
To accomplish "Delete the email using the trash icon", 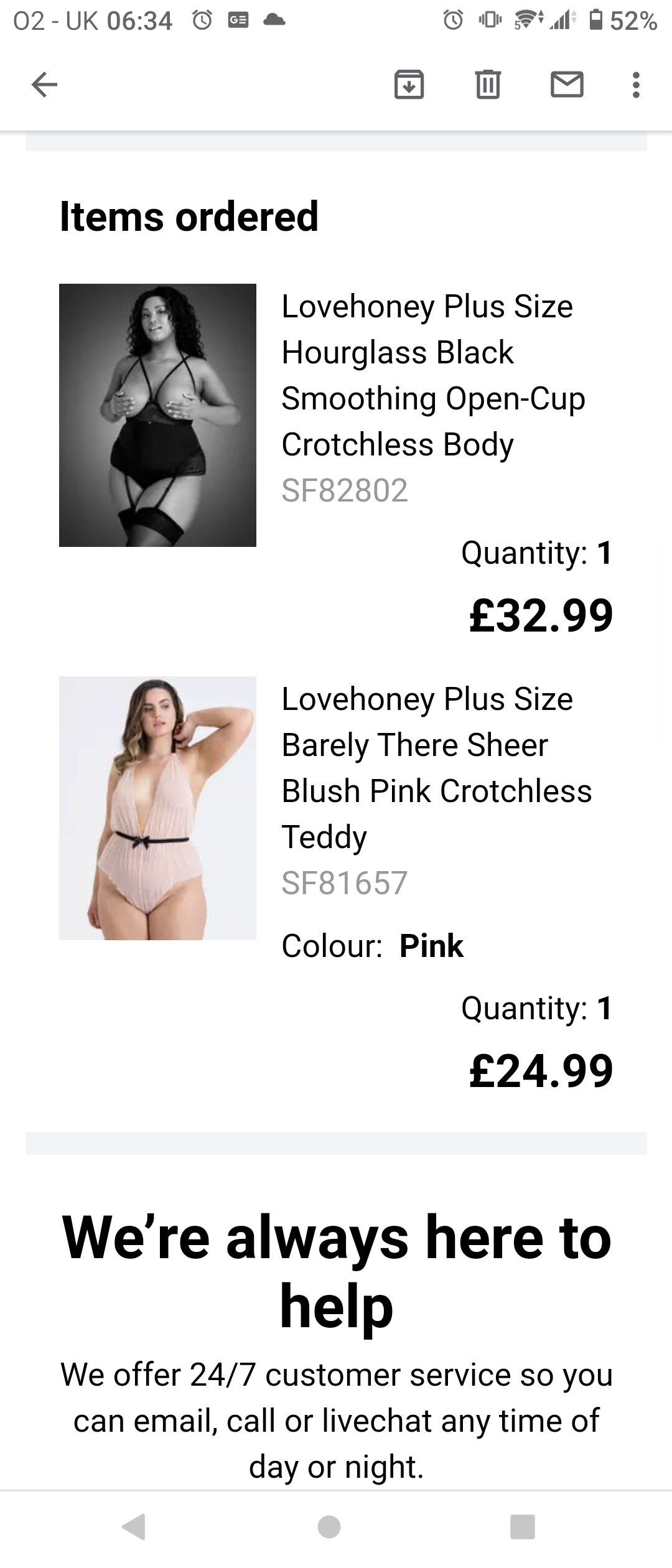I will pos(488,85).
